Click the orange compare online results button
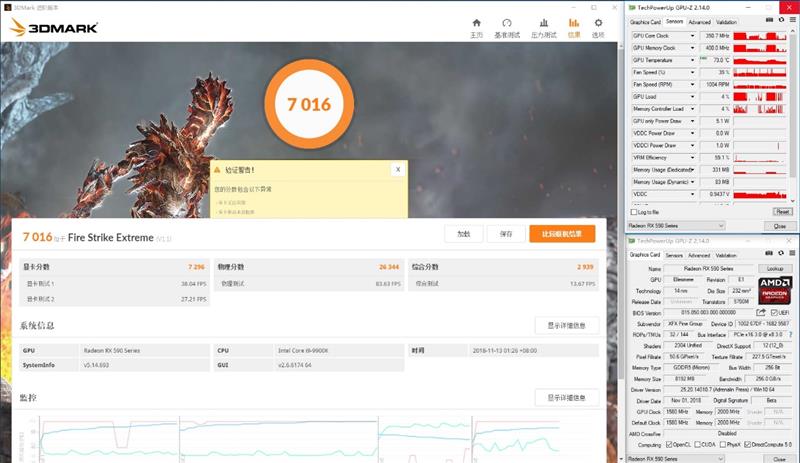Screen dimensions: 800x463 pyautogui.click(x=562, y=234)
